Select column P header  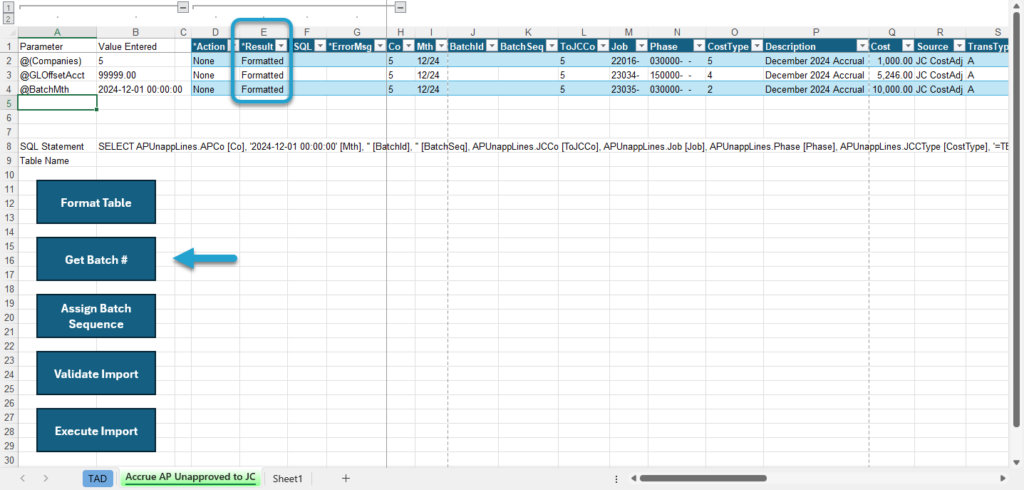pyautogui.click(x=816, y=32)
